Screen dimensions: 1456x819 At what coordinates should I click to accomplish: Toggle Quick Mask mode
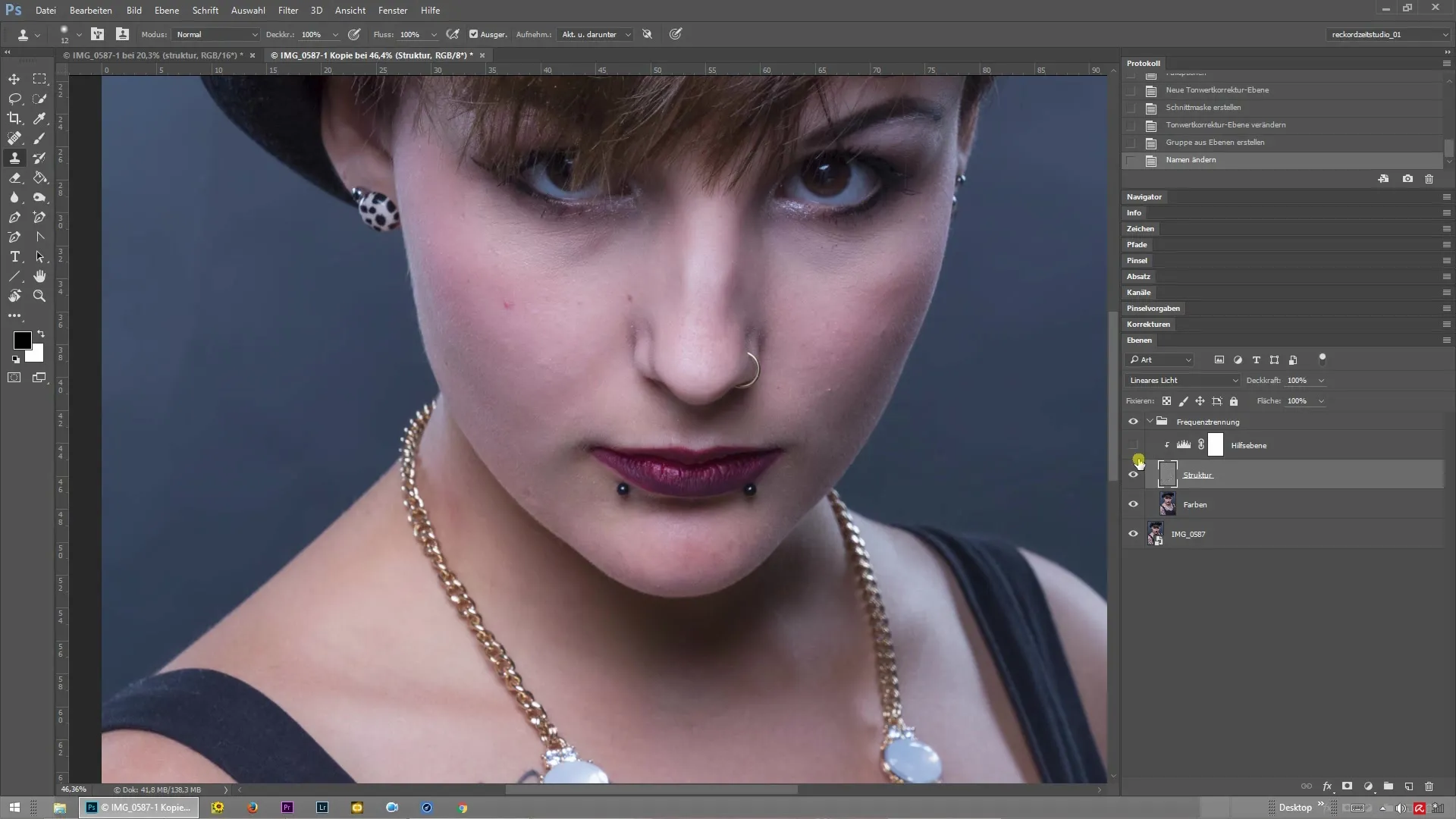coord(14,378)
